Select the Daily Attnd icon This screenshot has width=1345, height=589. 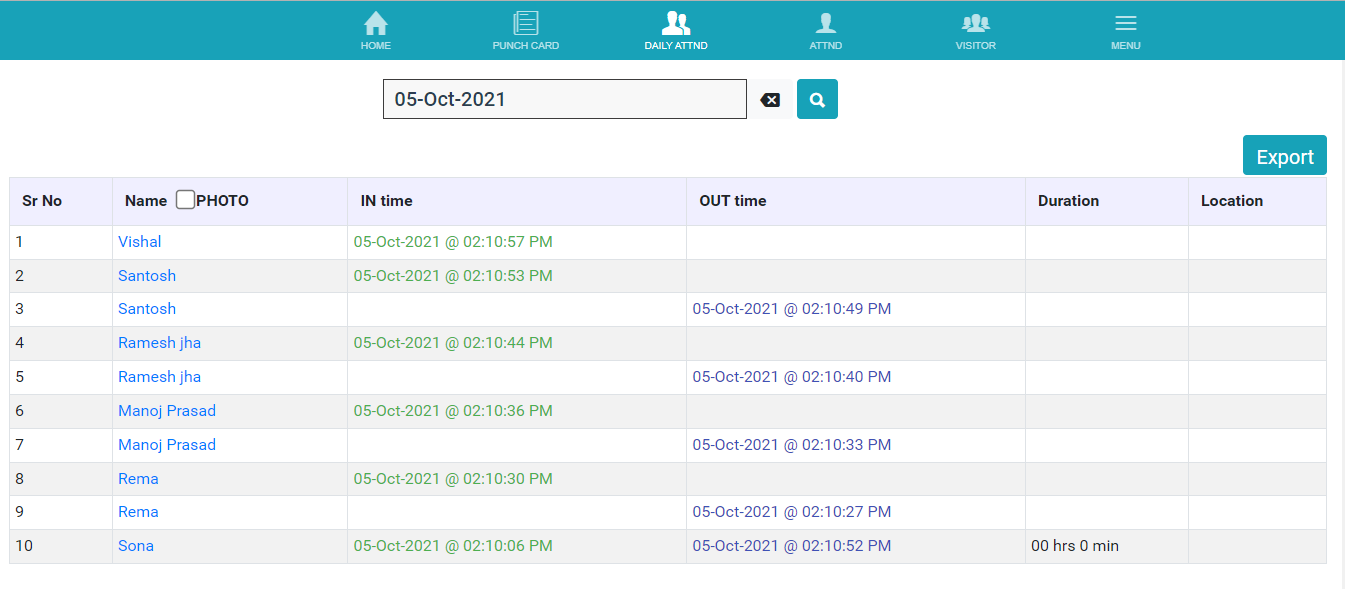click(676, 24)
